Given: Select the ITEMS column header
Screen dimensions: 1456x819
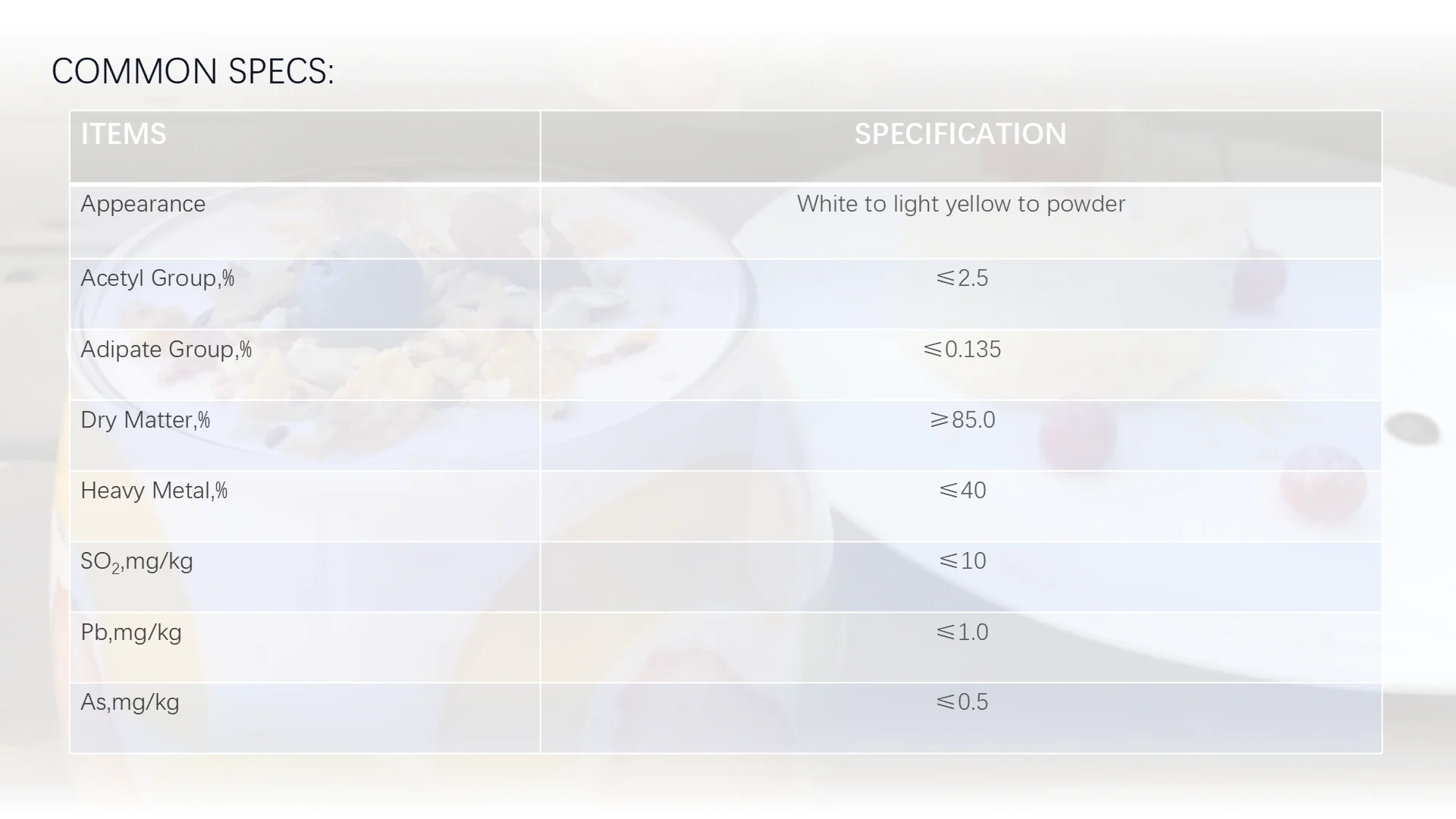Looking at the screenshot, I should point(124,134).
